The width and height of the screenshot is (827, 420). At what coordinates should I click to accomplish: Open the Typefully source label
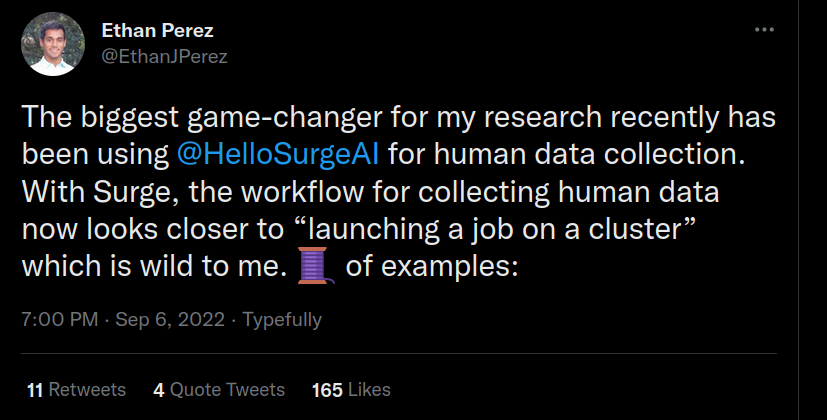pyautogui.click(x=283, y=320)
